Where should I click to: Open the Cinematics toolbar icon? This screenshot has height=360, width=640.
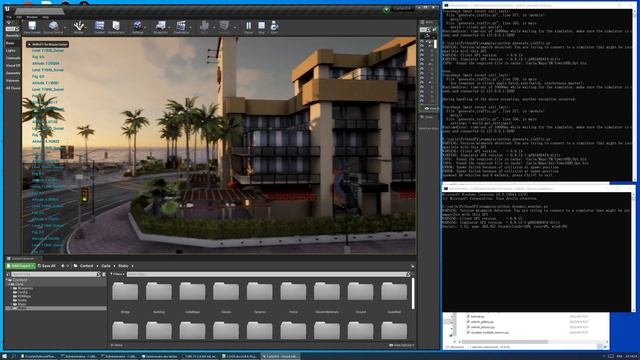click(181, 27)
